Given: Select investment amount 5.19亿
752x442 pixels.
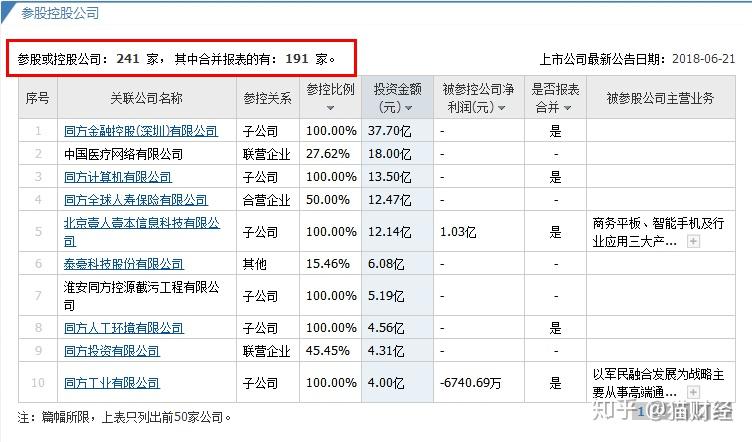Looking at the screenshot, I should pyautogui.click(x=386, y=296).
